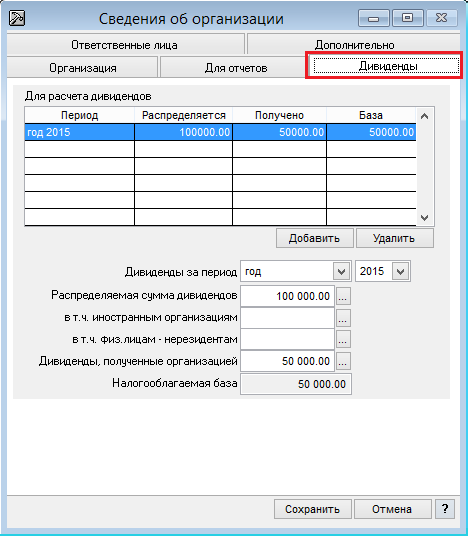Expand the year dropdown showing 2015
This screenshot has width=468, height=536.
coord(401,272)
